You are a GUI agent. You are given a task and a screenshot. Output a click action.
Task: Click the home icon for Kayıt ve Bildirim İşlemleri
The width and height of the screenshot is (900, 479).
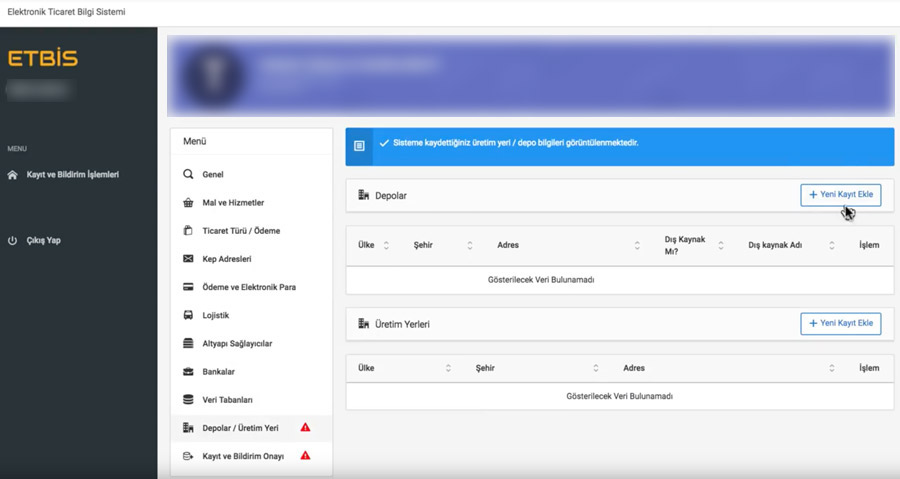click(12, 175)
